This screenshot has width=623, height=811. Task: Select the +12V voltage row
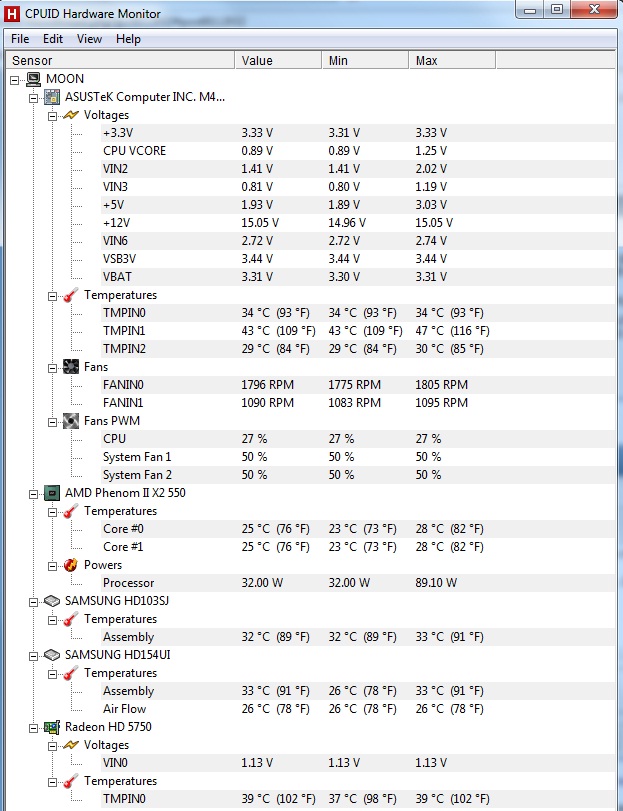358,223
